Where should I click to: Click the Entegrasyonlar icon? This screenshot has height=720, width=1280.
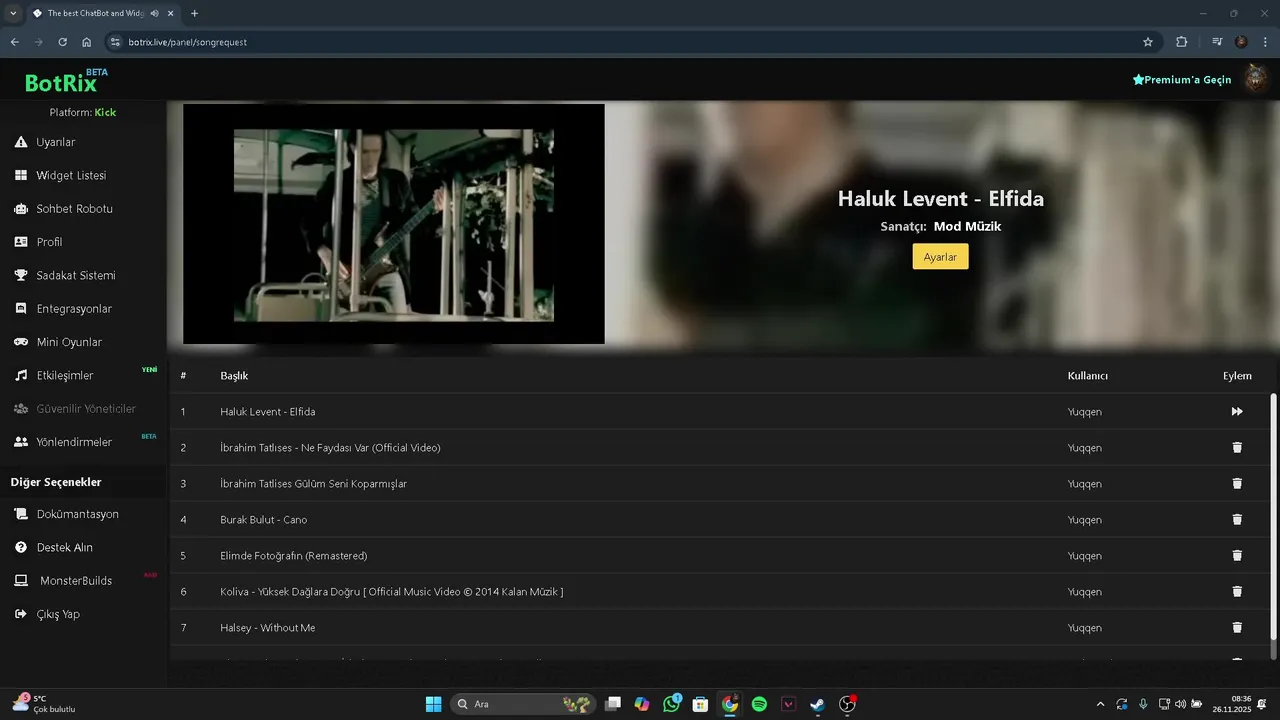point(21,309)
